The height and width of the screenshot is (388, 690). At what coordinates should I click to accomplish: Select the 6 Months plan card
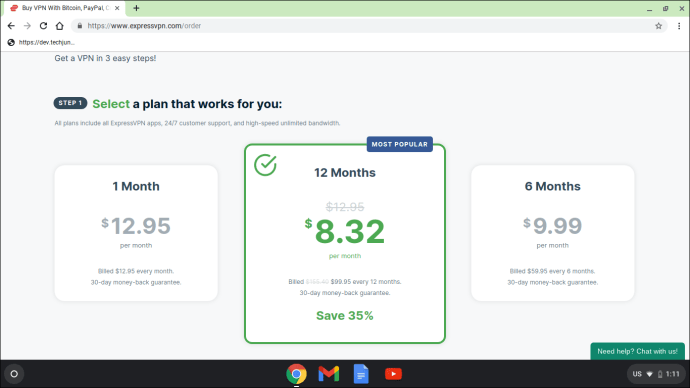553,233
